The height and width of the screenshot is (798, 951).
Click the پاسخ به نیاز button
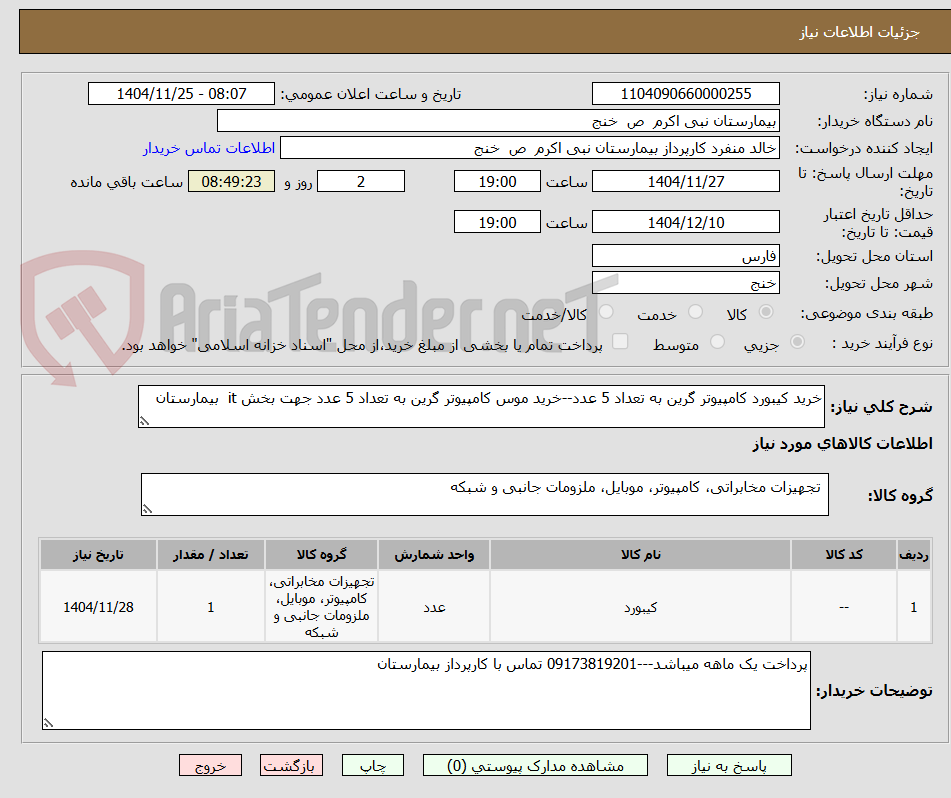pos(729,765)
